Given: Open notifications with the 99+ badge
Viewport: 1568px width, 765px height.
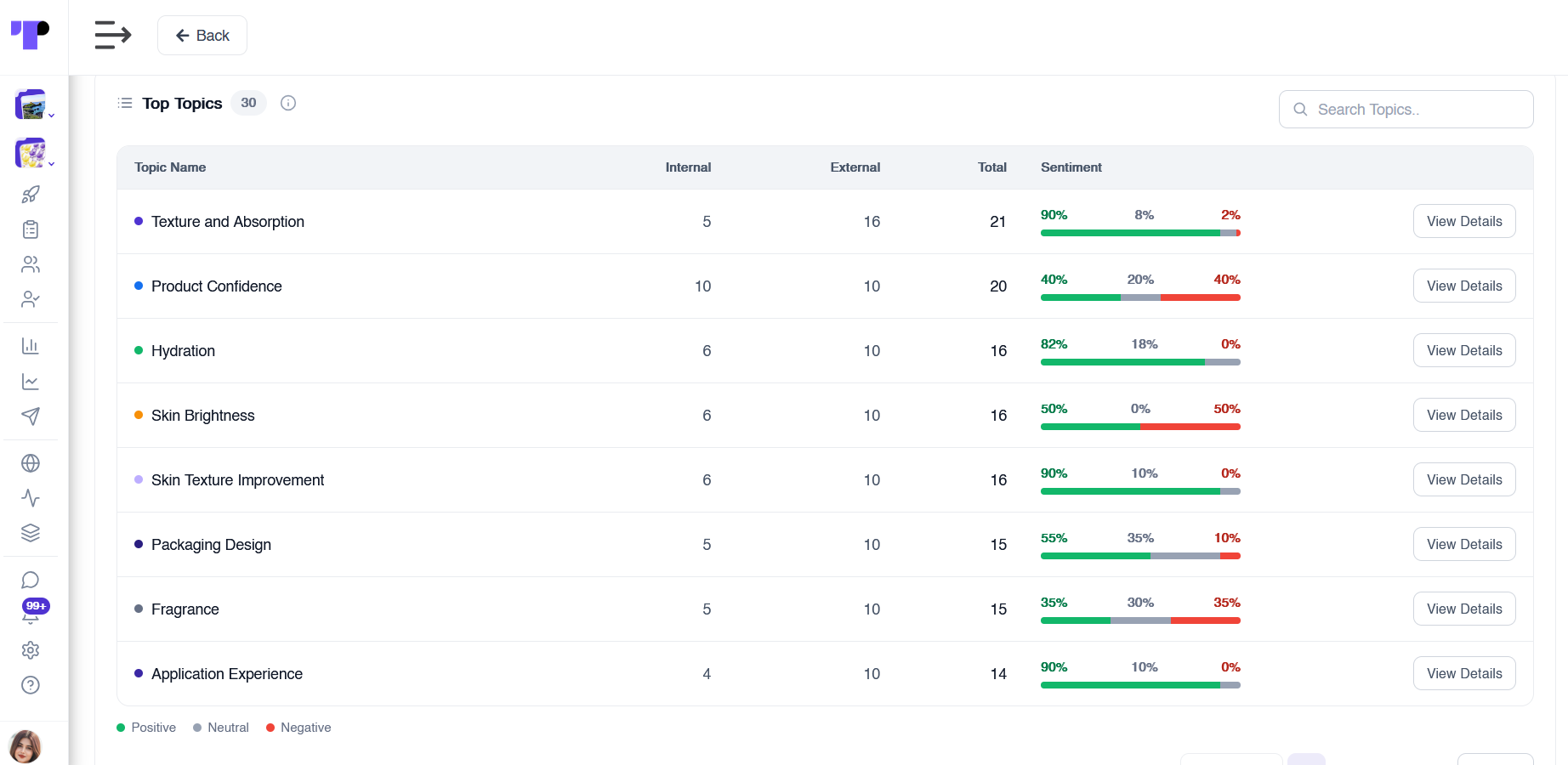Looking at the screenshot, I should pos(34,612).
